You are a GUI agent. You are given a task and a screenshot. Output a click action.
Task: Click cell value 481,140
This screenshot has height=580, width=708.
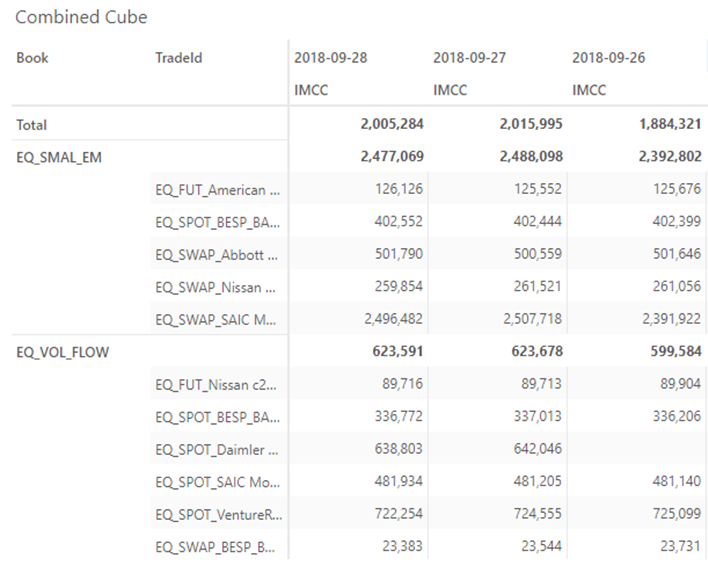tap(677, 482)
